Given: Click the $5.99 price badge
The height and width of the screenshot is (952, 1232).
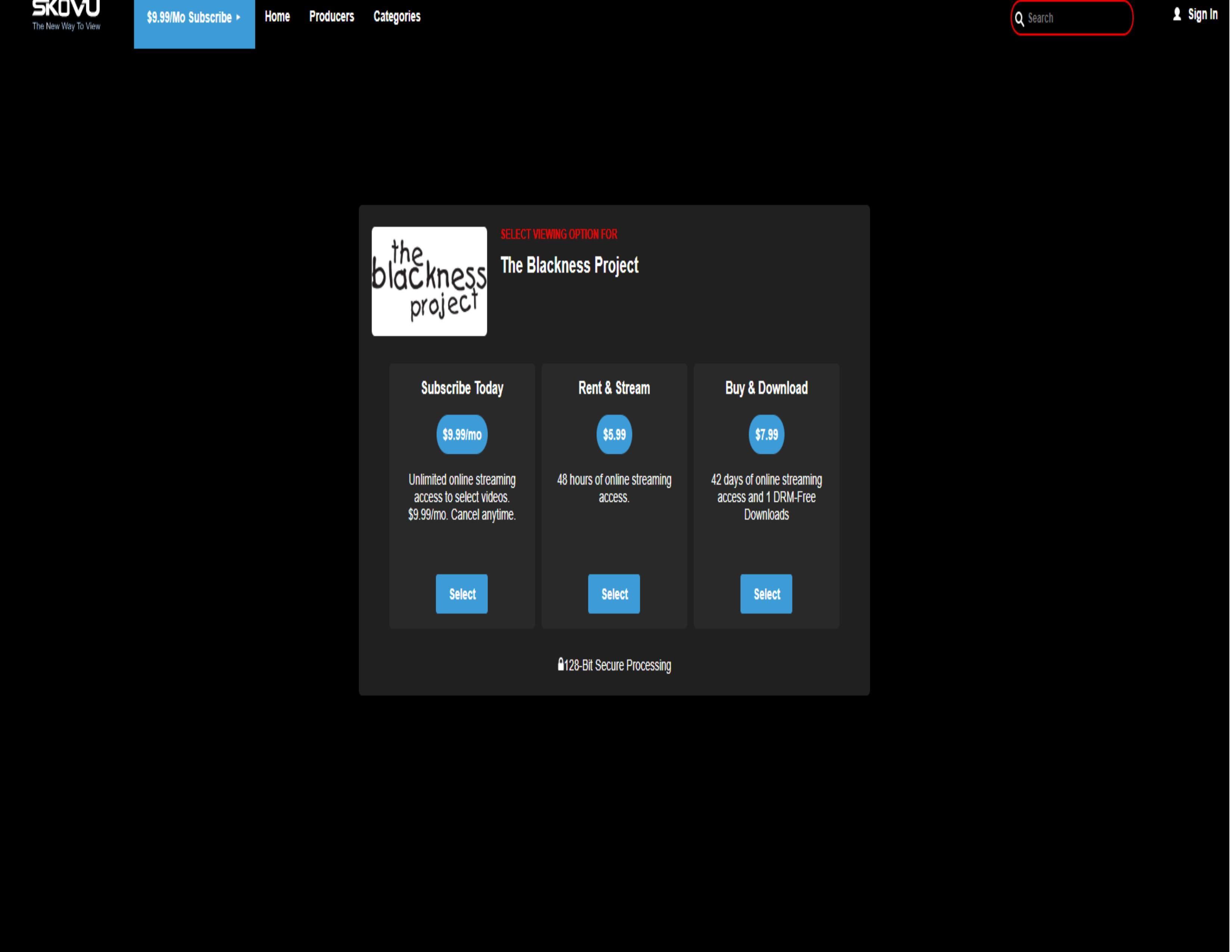Looking at the screenshot, I should tap(614, 434).
